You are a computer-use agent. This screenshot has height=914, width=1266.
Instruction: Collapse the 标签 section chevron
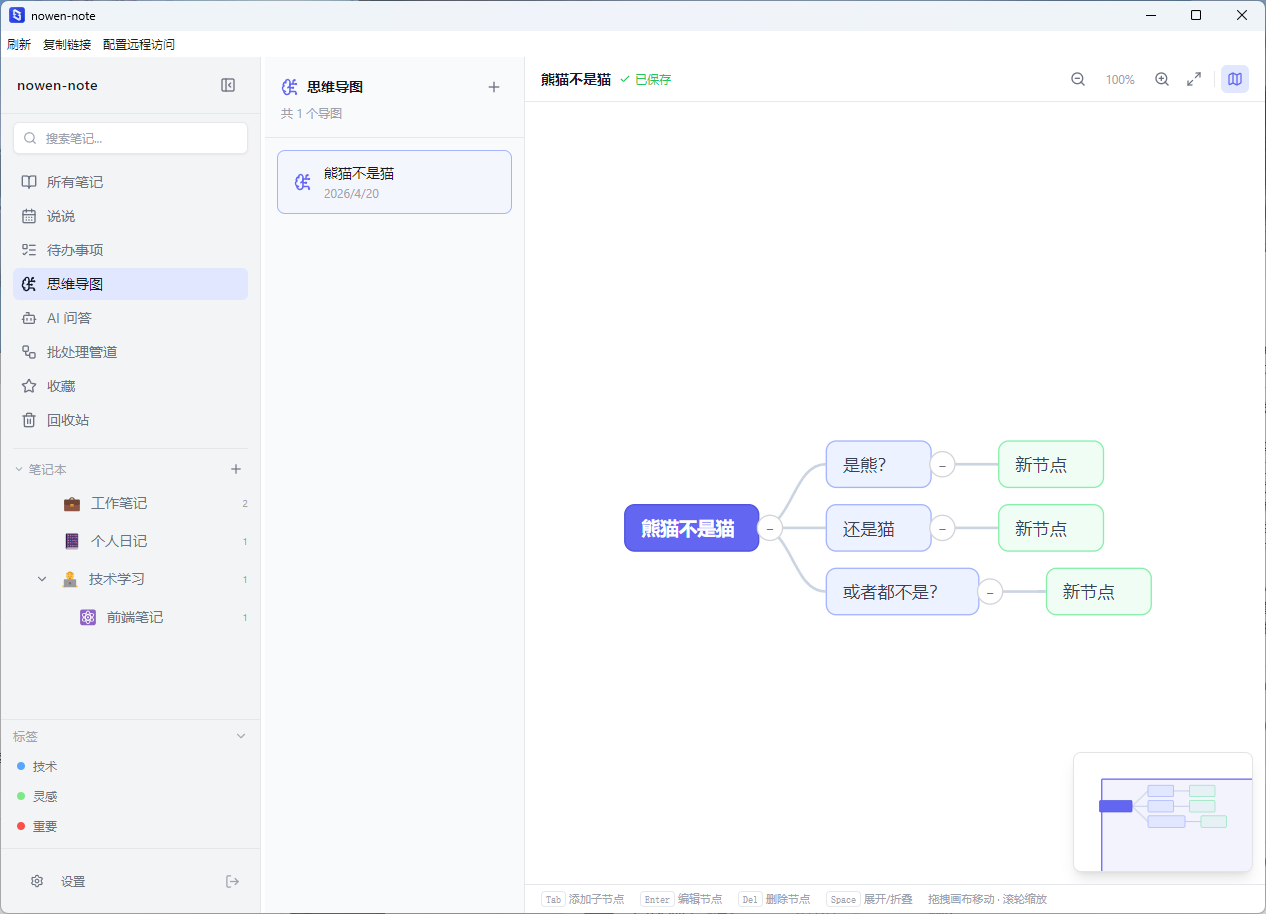click(240, 736)
